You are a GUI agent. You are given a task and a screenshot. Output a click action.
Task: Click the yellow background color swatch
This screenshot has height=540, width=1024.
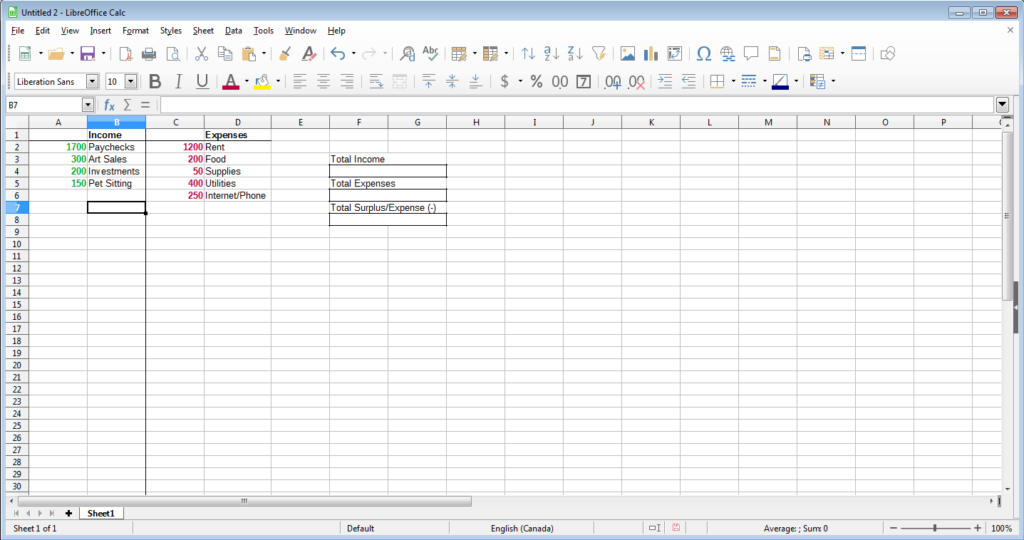pyautogui.click(x=262, y=82)
